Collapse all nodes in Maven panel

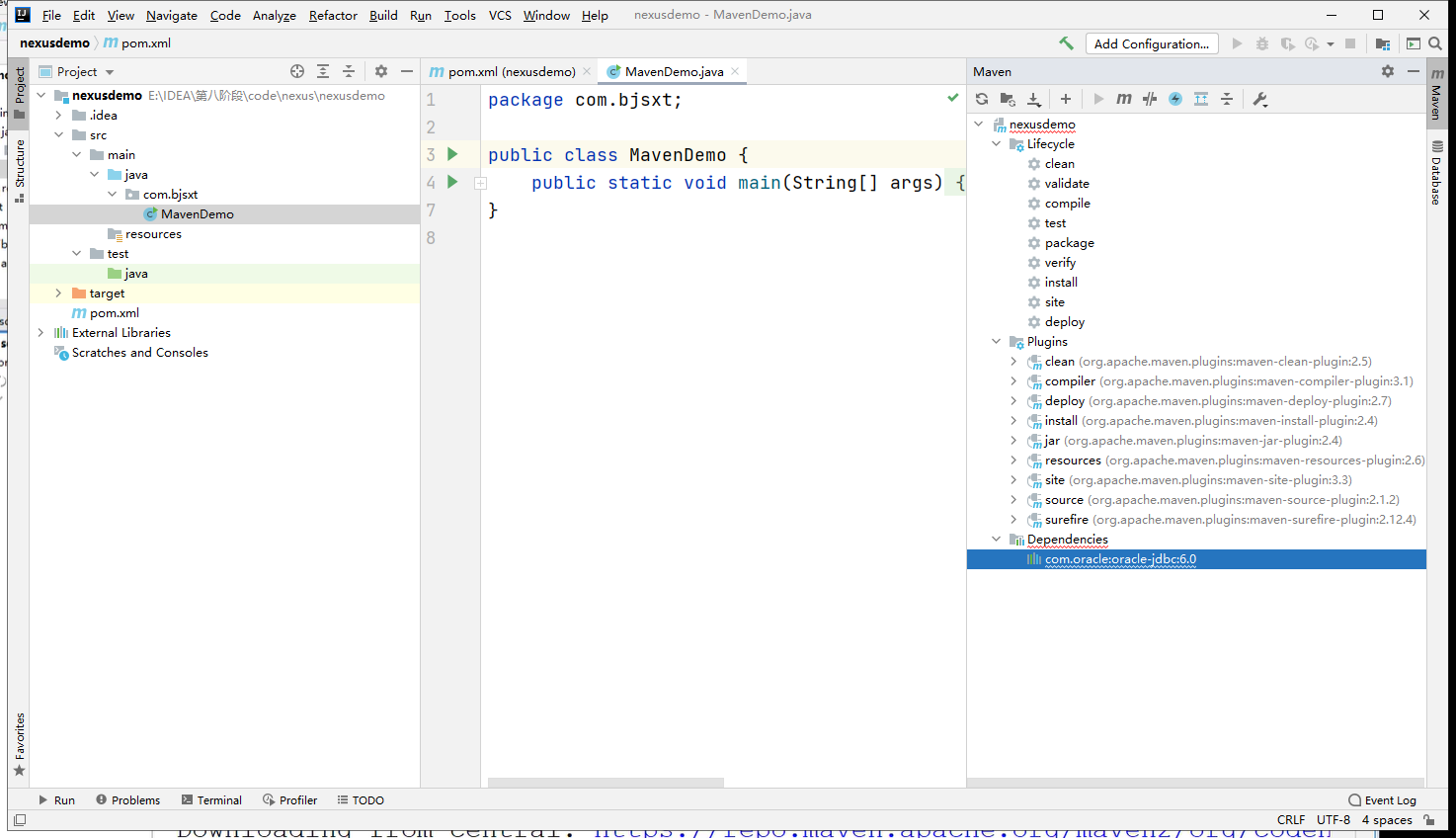click(1227, 99)
